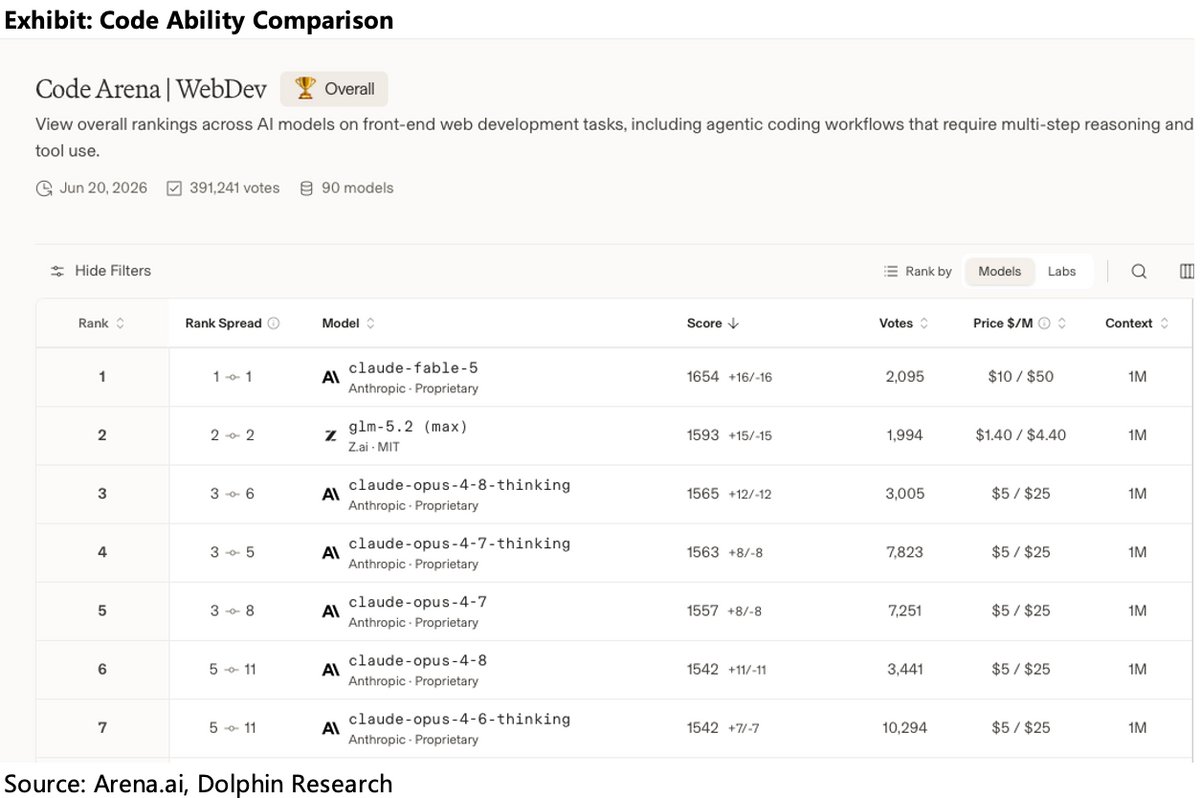
Task: Click the checkbox icon next to 391,241 votes
Action: [174, 188]
